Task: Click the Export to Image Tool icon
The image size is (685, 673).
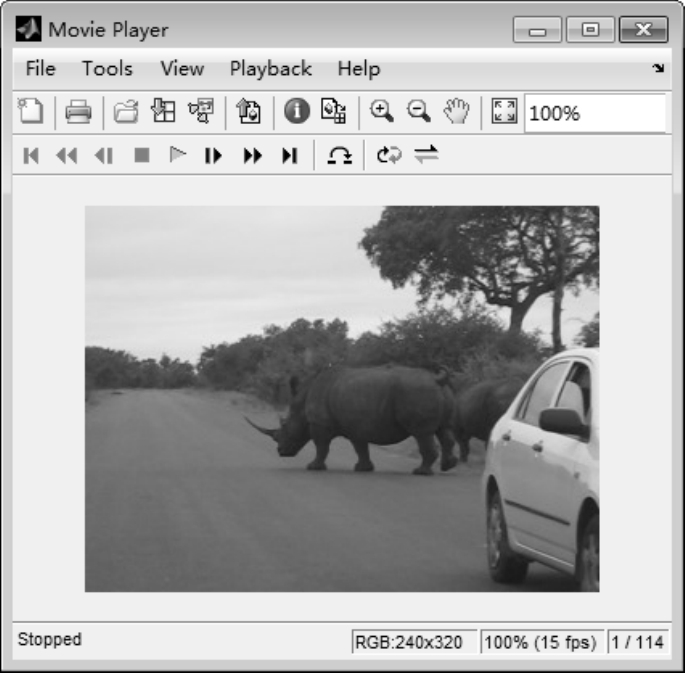Action: tap(249, 110)
